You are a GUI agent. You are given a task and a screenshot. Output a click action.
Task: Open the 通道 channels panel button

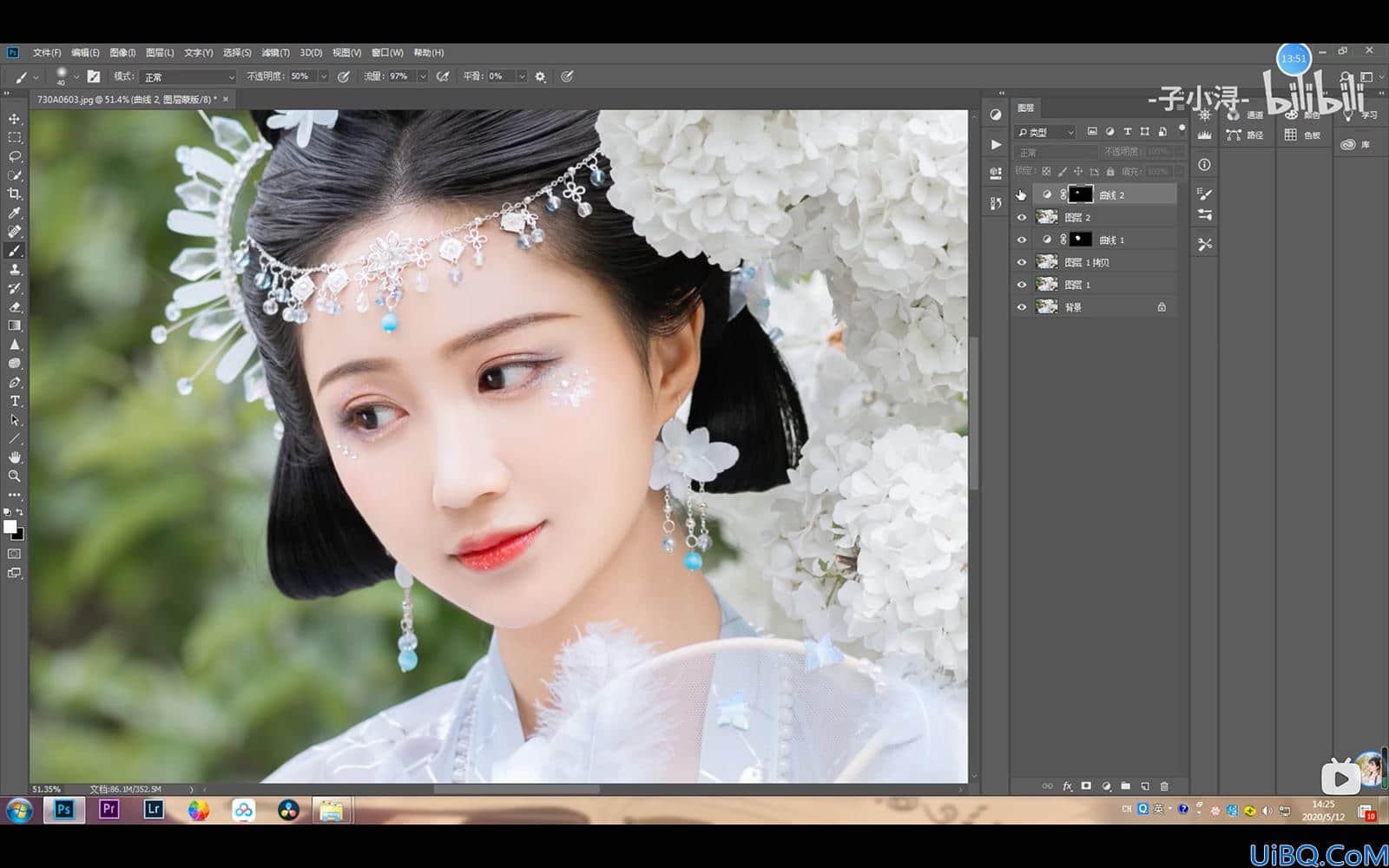click(1246, 114)
